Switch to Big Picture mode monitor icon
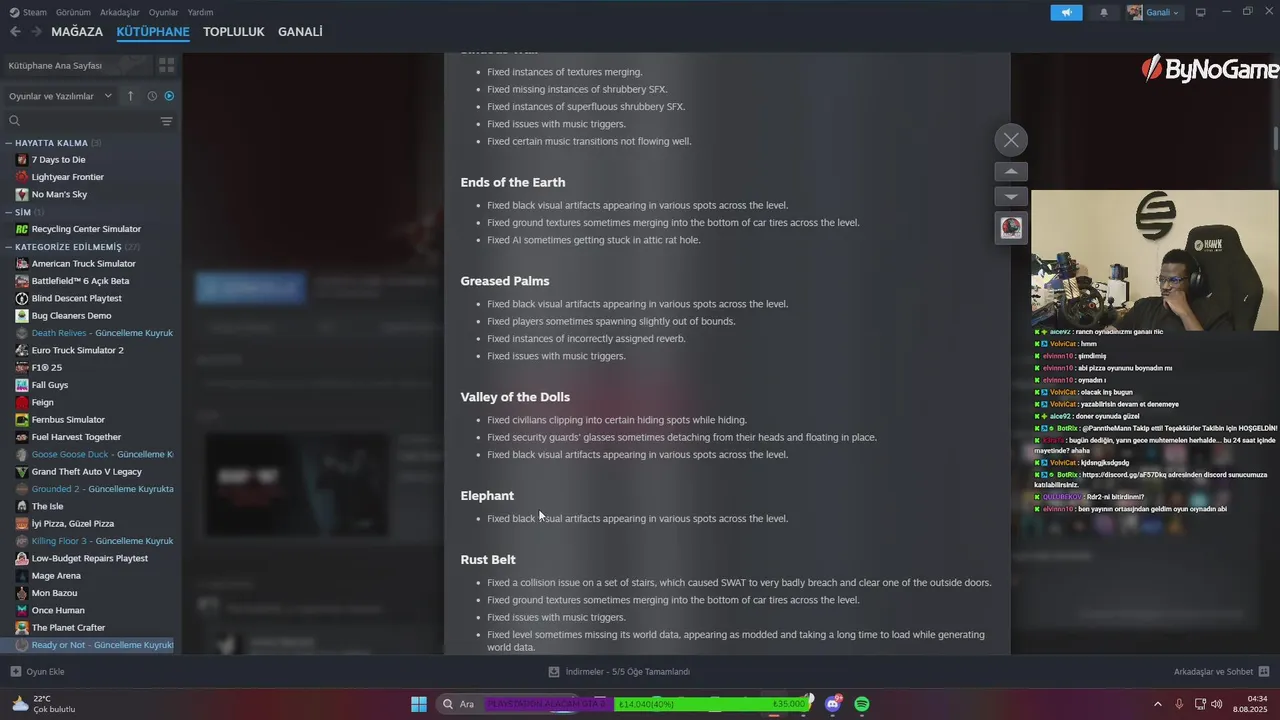 coord(1201,12)
